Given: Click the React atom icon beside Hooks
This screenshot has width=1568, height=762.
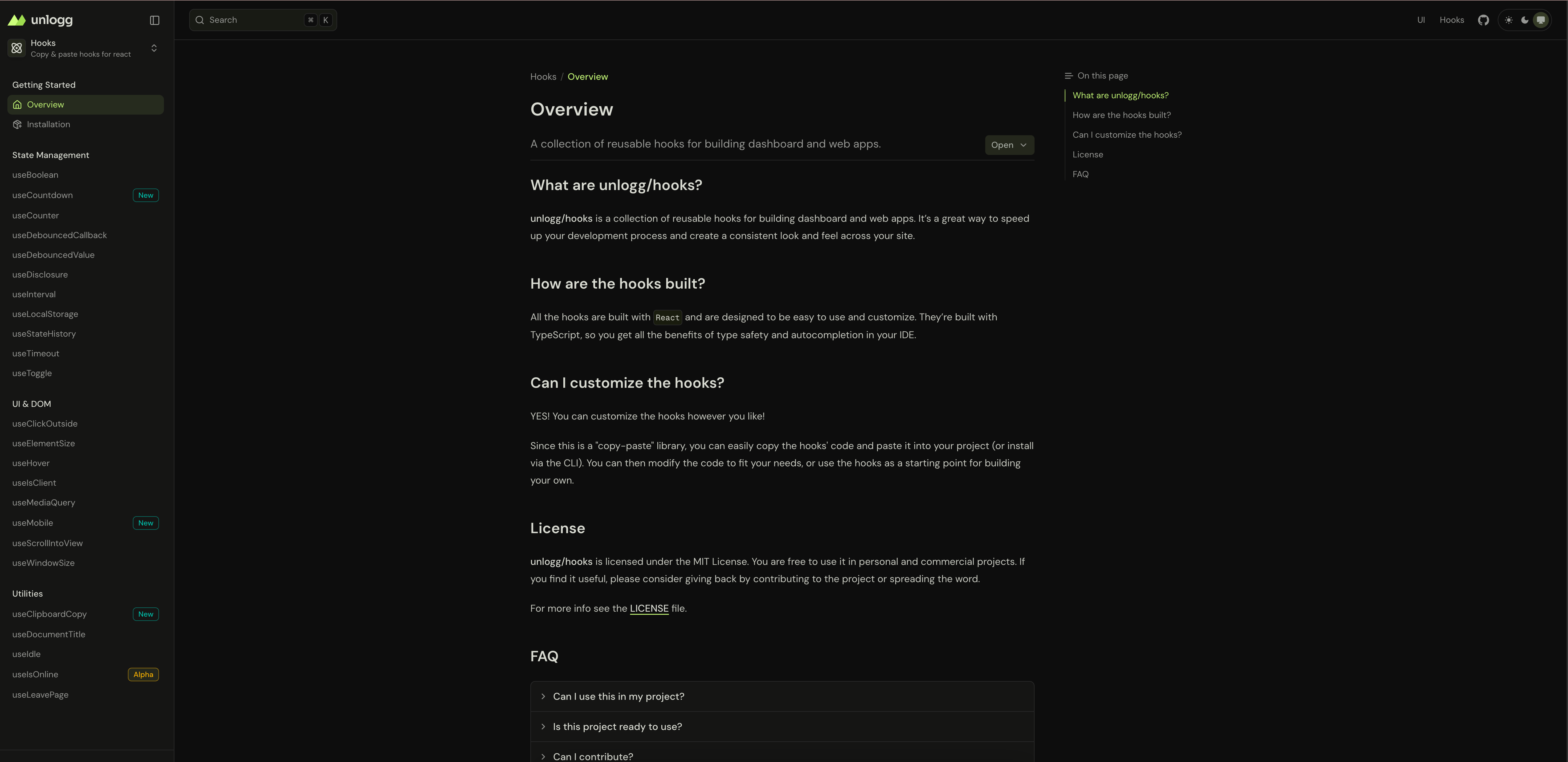Looking at the screenshot, I should coord(16,47).
